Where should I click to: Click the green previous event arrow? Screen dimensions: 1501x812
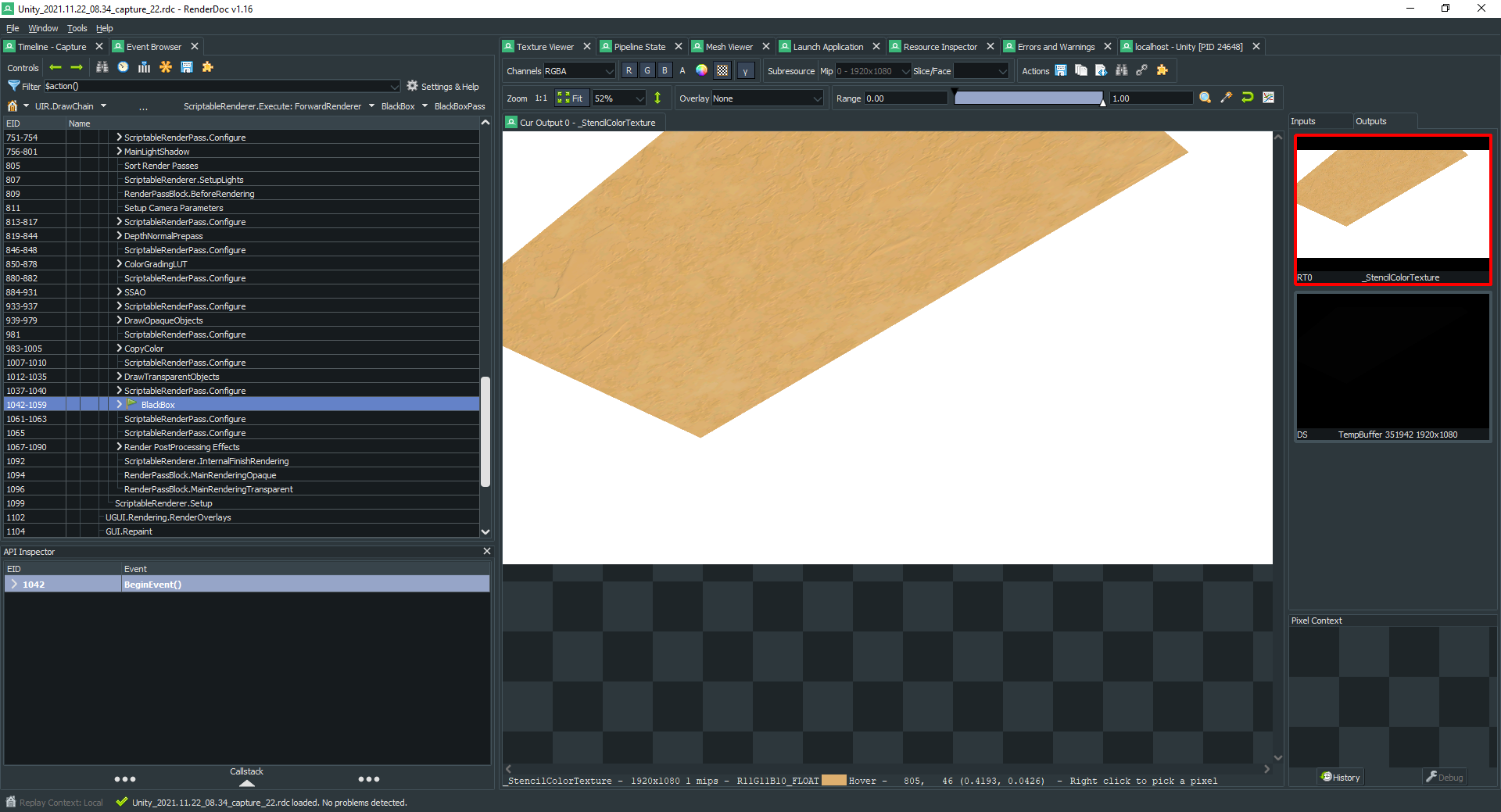(x=56, y=67)
